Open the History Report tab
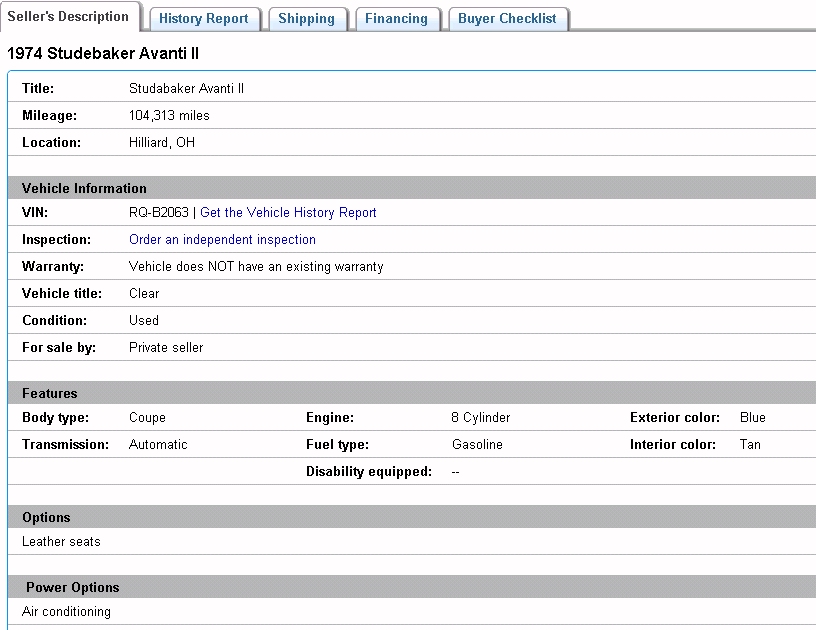This screenshot has height=630, width=816. 204,18
